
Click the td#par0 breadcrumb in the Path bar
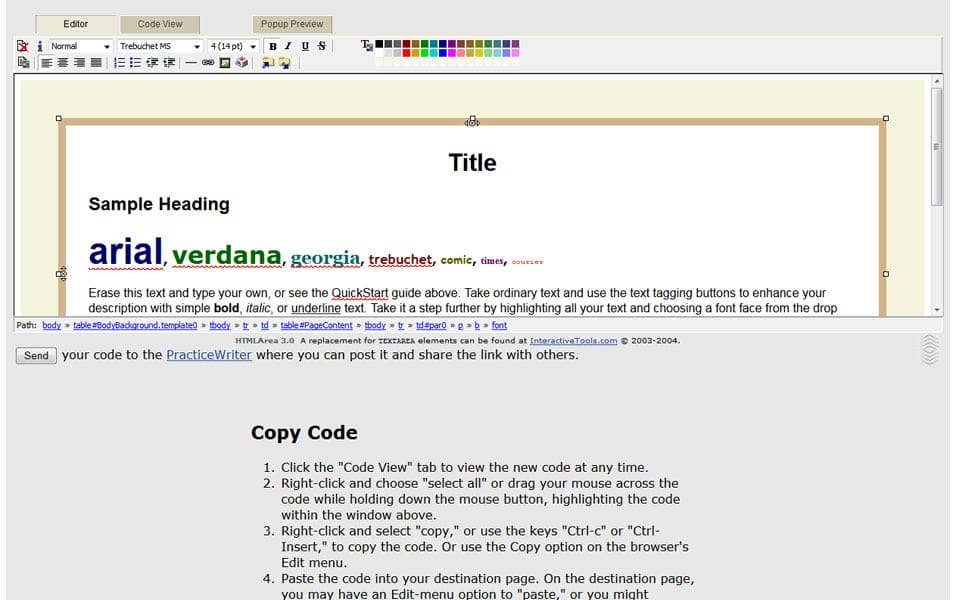tap(432, 325)
